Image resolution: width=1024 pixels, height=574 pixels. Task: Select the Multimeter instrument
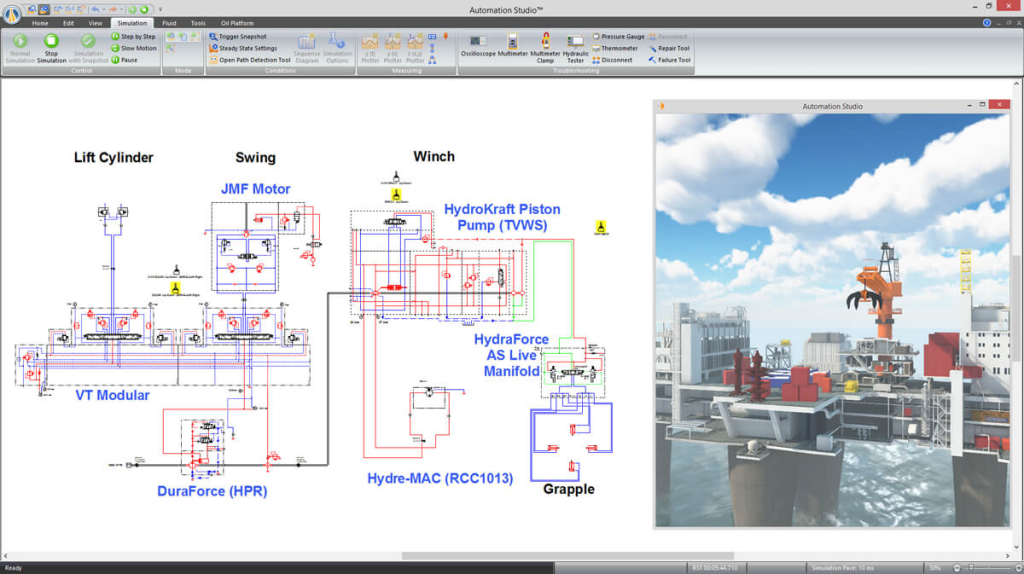pos(513,46)
